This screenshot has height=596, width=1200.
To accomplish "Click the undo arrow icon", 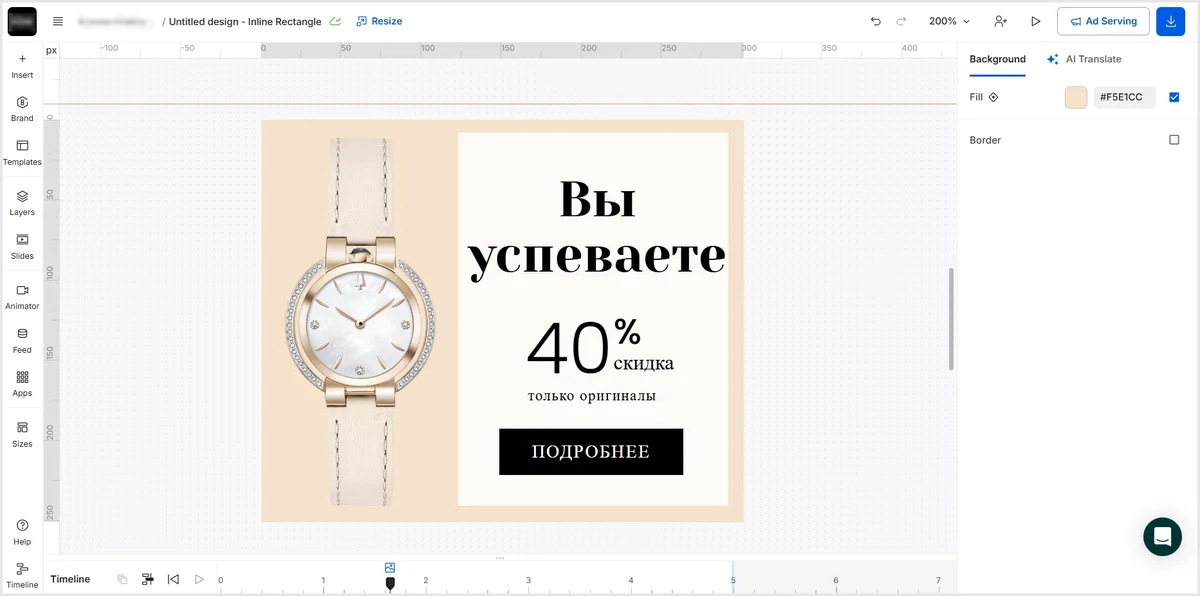I will (876, 21).
